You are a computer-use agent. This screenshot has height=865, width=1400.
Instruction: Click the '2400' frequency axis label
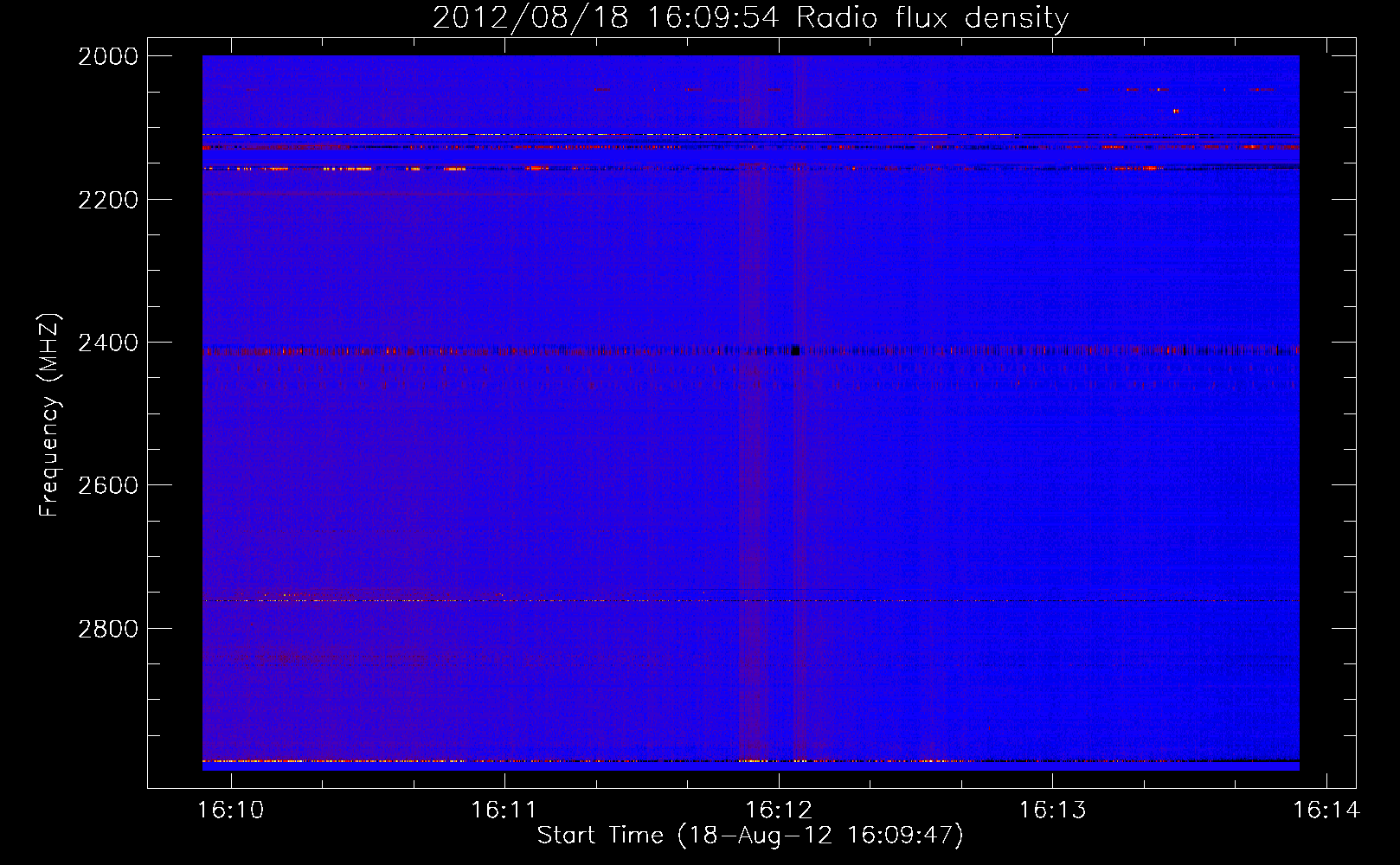click(108, 343)
